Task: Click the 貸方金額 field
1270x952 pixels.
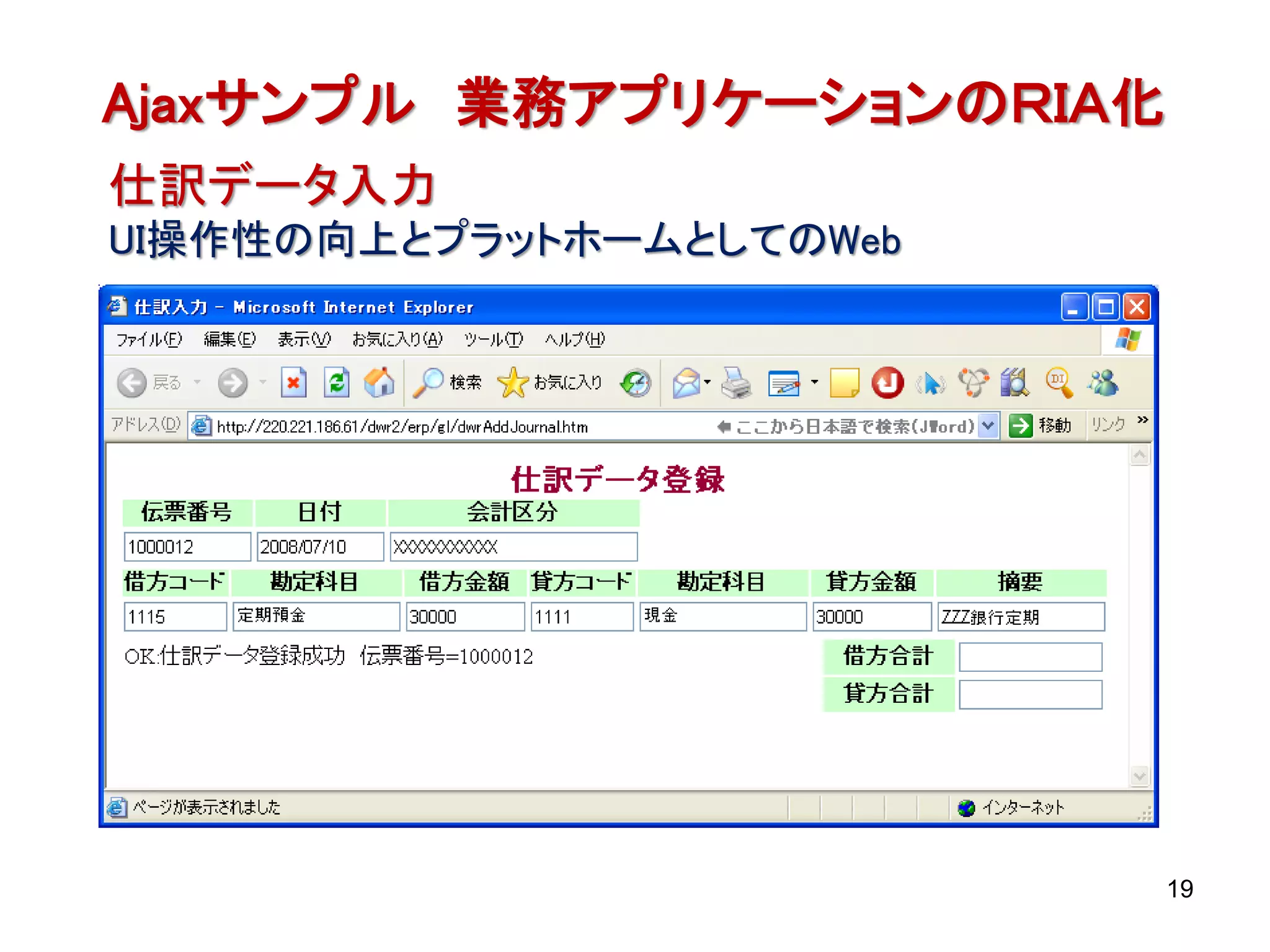Action: pyautogui.click(x=873, y=617)
